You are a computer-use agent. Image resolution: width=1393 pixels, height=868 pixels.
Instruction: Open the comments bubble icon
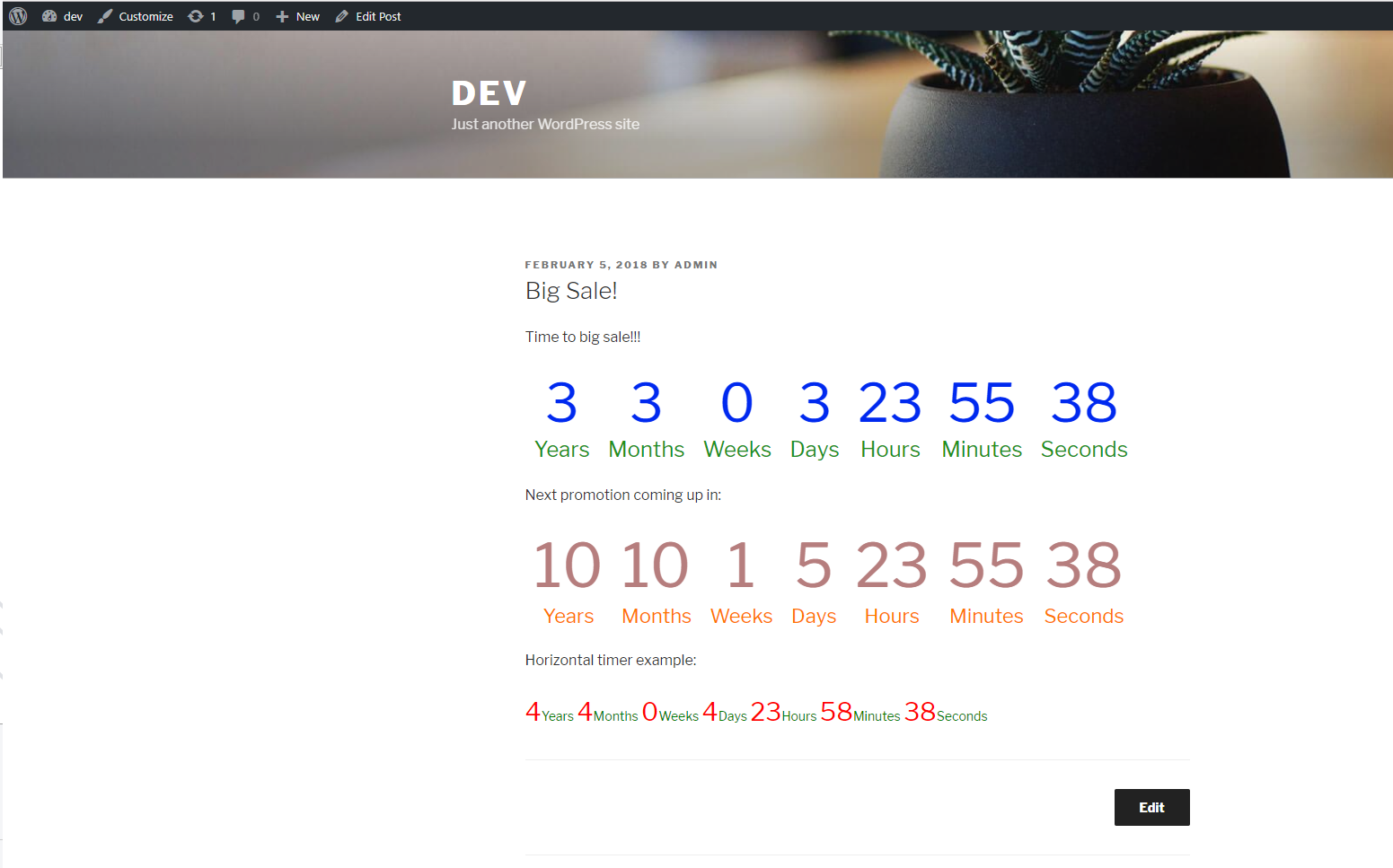click(238, 16)
